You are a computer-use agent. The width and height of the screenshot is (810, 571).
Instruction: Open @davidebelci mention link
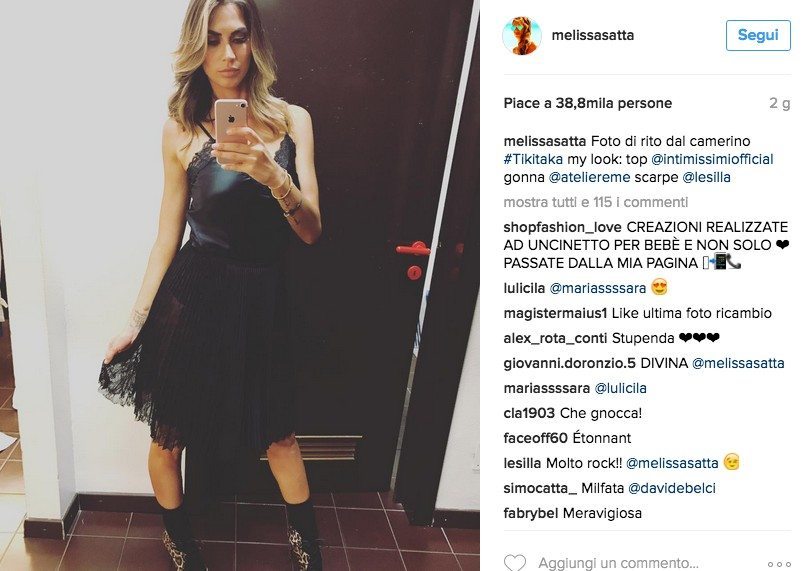coord(672,488)
